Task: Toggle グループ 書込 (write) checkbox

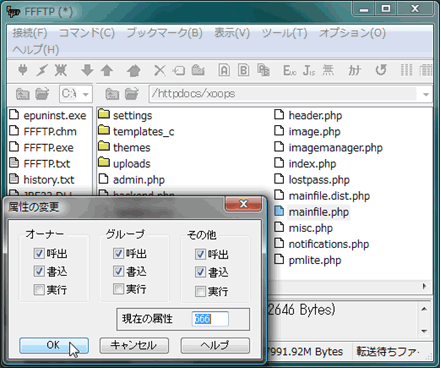Action: [118, 271]
